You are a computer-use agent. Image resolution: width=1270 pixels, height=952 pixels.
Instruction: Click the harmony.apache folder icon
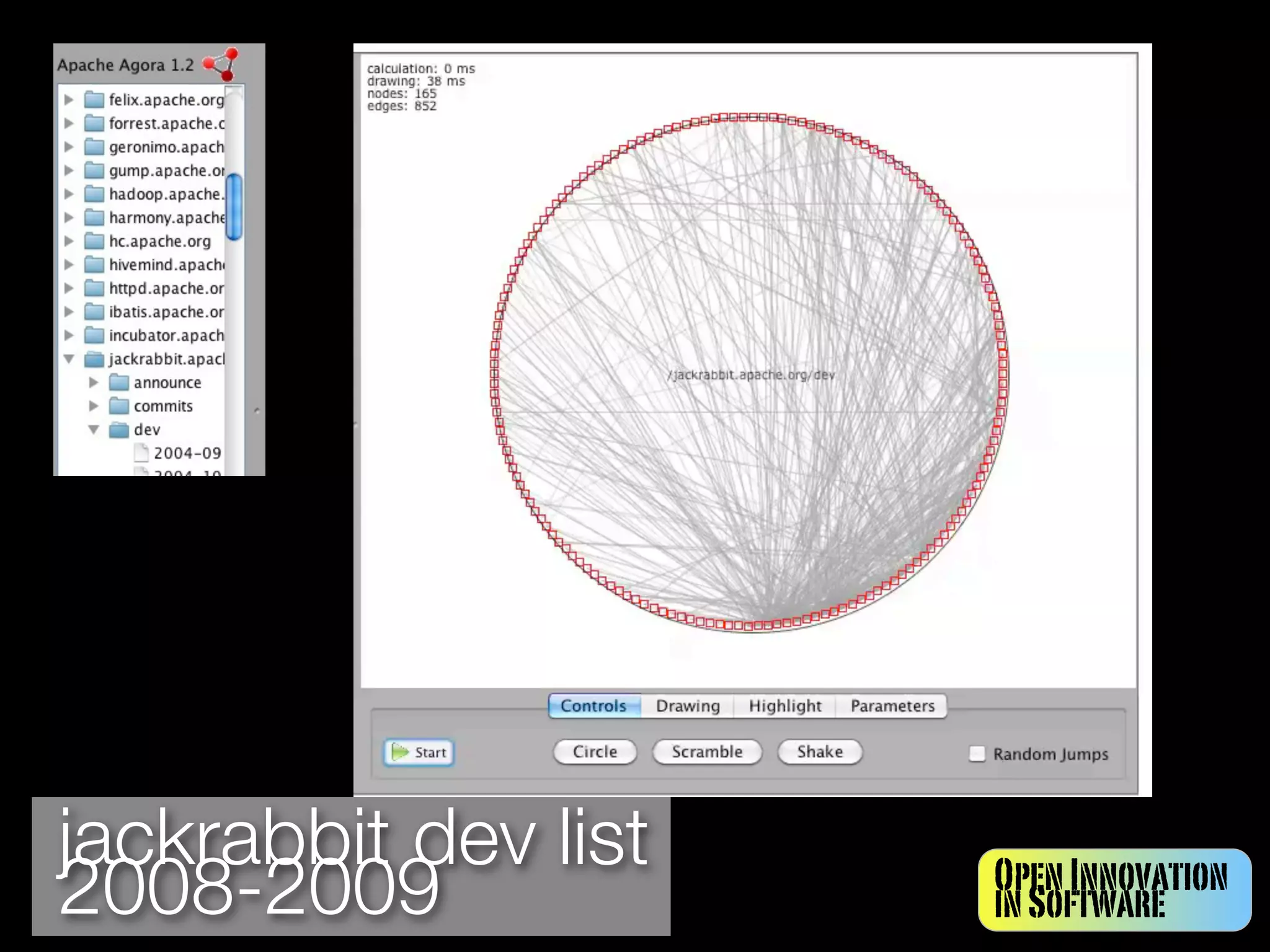94,218
